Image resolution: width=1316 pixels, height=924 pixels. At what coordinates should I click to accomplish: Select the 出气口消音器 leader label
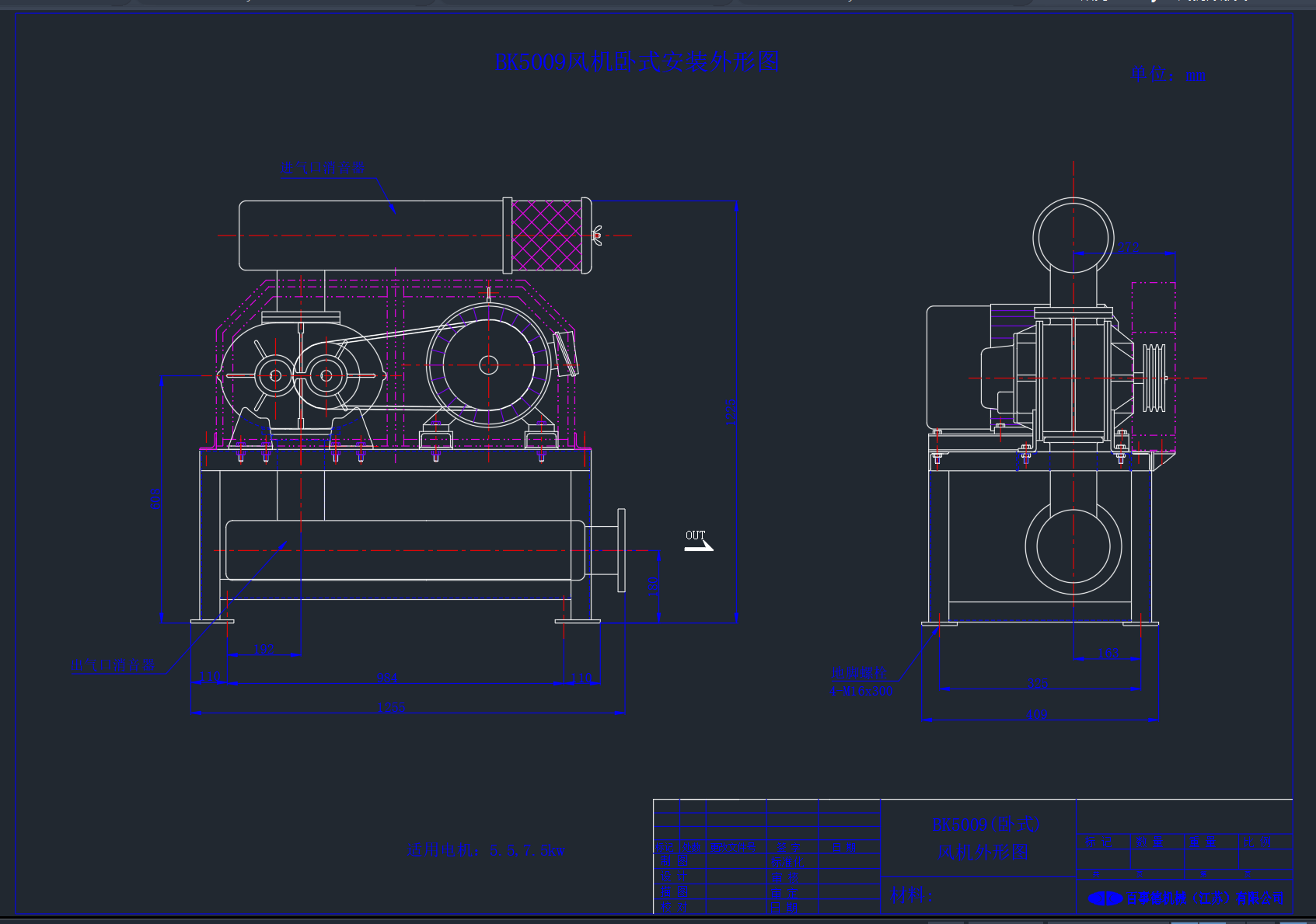tap(113, 666)
